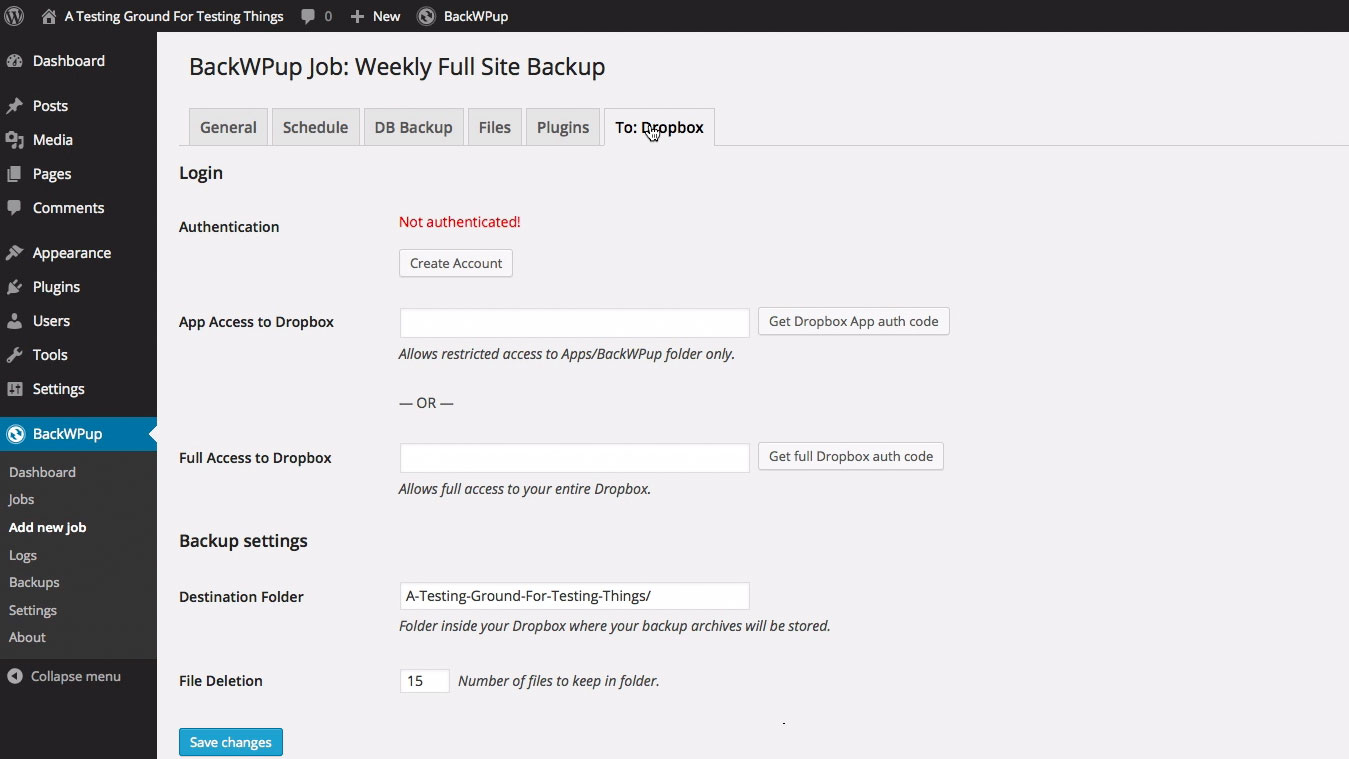The width and height of the screenshot is (1349, 759).
Task: Click Get Dropbox App auth code button
Action: tap(853, 321)
